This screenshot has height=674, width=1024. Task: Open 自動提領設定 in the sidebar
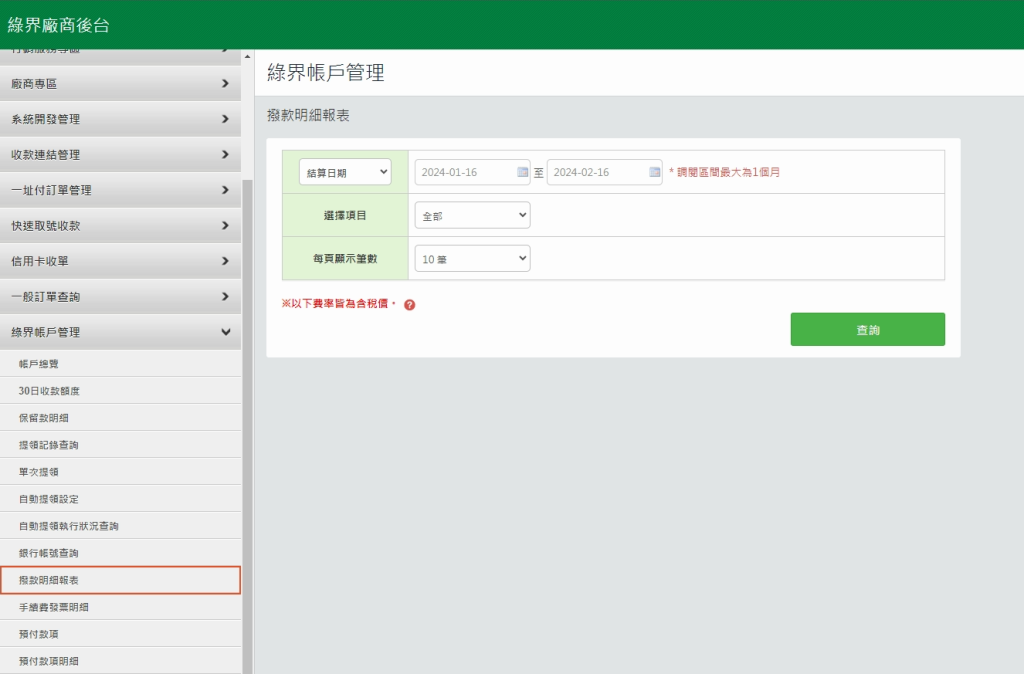pyautogui.click(x=120, y=499)
